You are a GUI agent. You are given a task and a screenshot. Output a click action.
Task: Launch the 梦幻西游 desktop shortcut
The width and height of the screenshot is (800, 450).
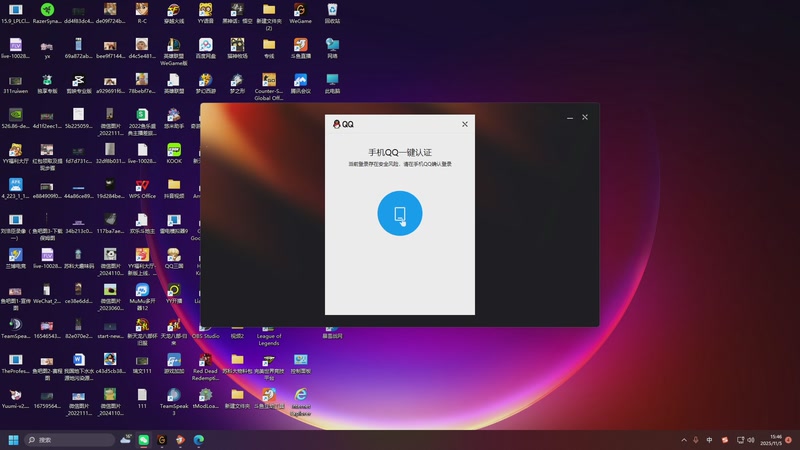pyautogui.click(x=206, y=83)
